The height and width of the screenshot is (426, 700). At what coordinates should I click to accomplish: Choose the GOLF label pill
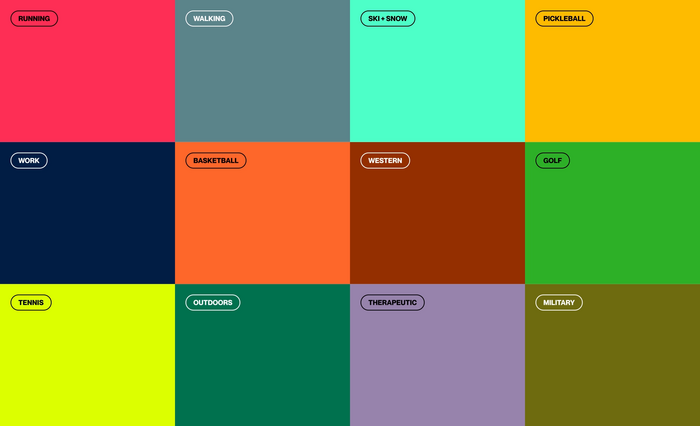552,161
